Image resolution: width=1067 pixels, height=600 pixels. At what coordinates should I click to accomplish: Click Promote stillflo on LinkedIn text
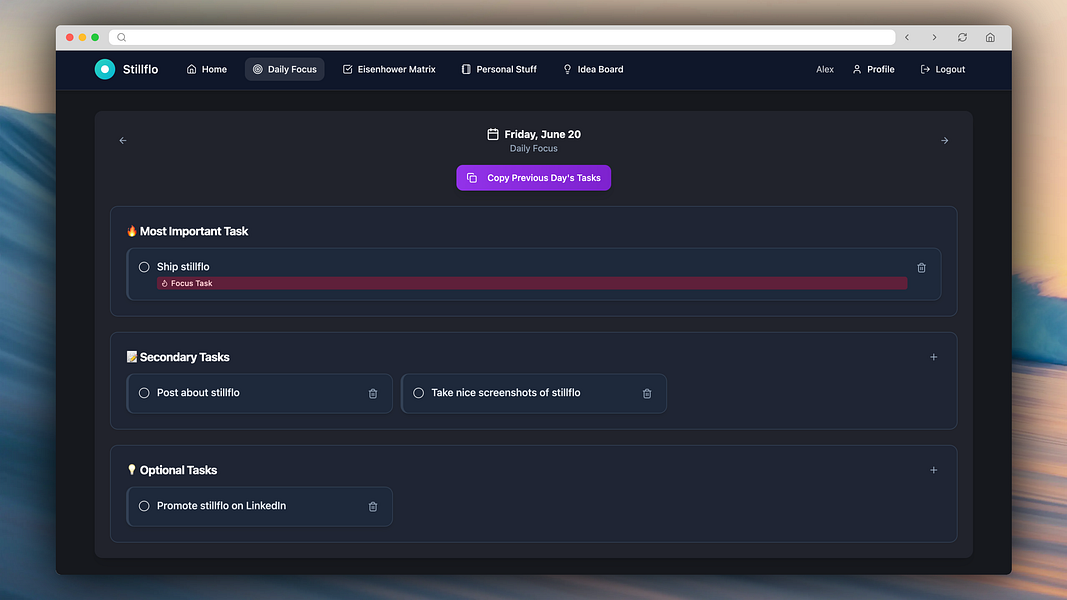point(221,505)
